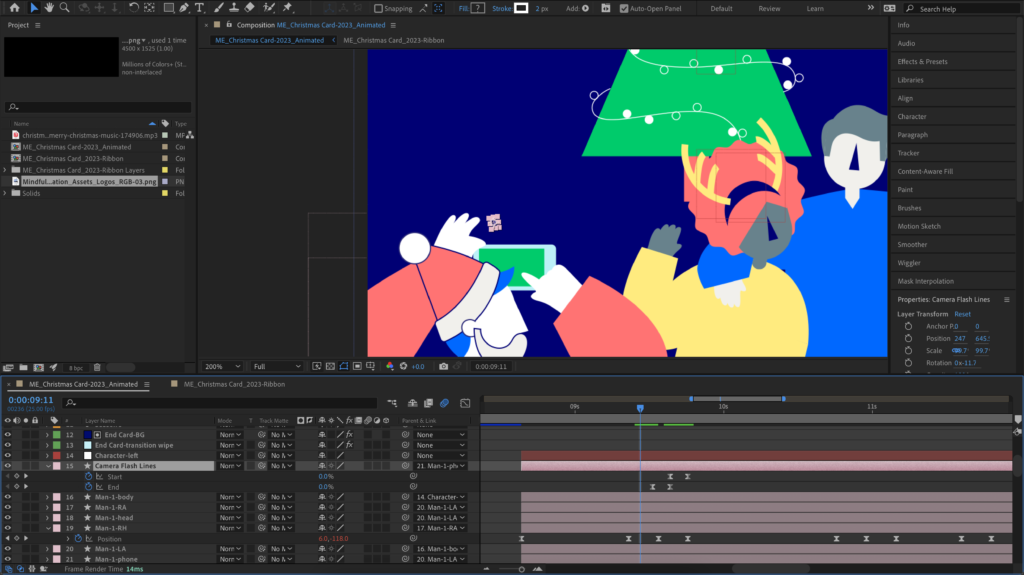This screenshot has width=1024, height=575.
Task: Click the timeline zoom slider at bottom
Action: [x=521, y=569]
